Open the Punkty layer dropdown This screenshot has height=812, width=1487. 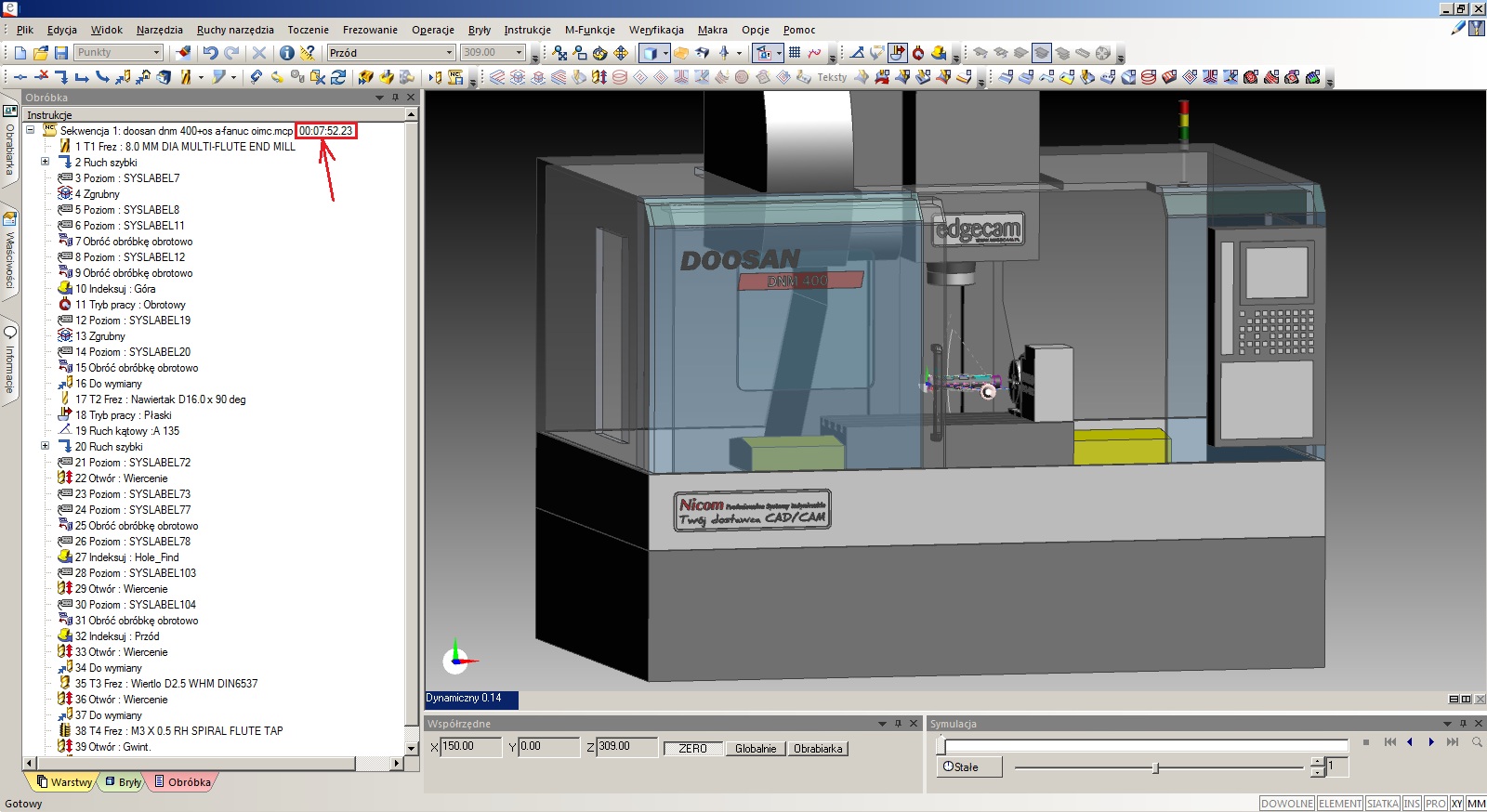[x=157, y=53]
